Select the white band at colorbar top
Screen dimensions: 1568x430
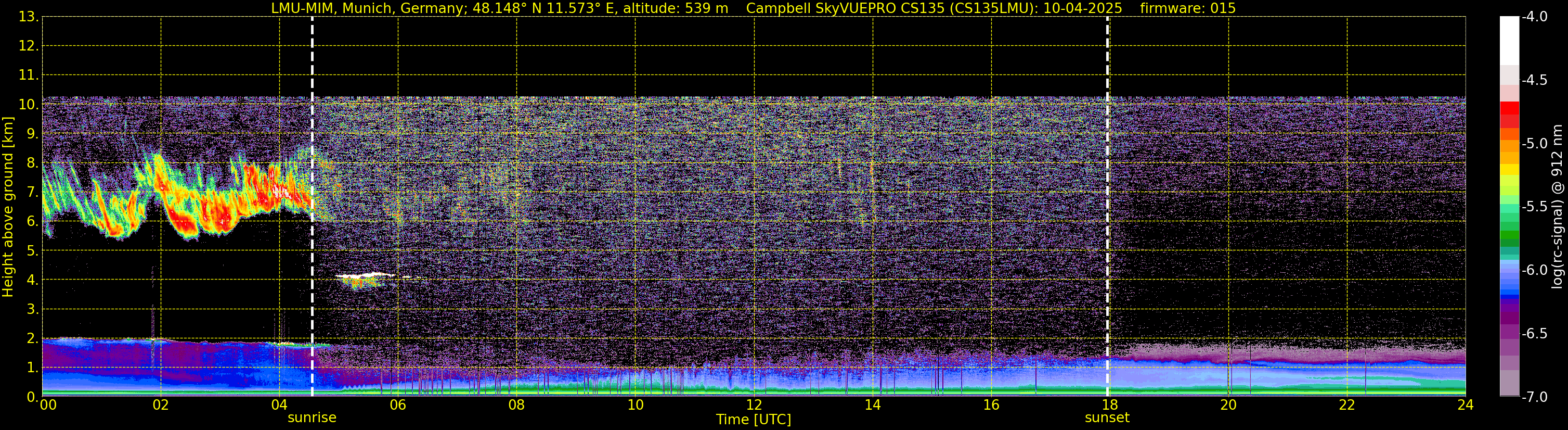point(1510,40)
